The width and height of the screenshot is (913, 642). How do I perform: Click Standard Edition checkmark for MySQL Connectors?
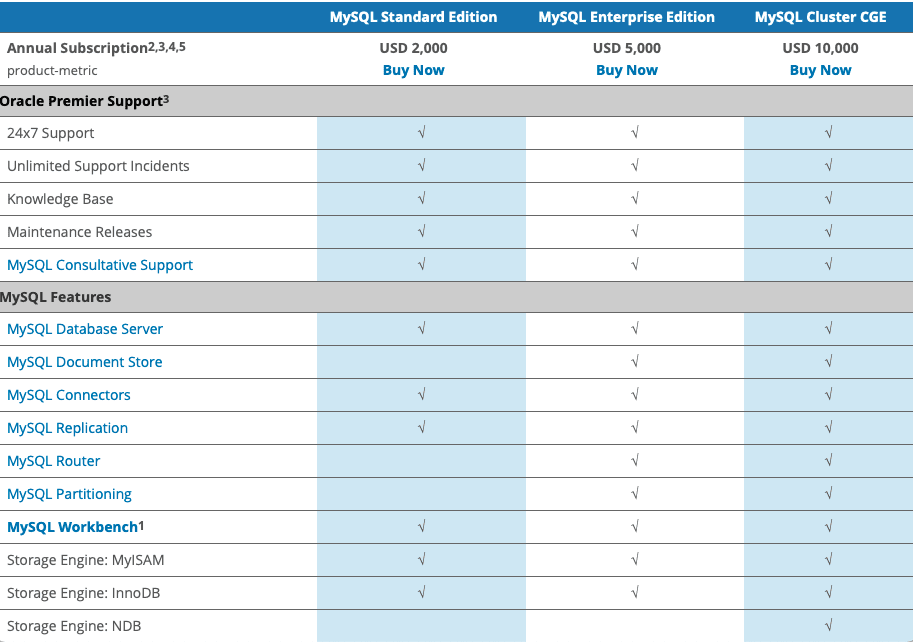pos(422,395)
